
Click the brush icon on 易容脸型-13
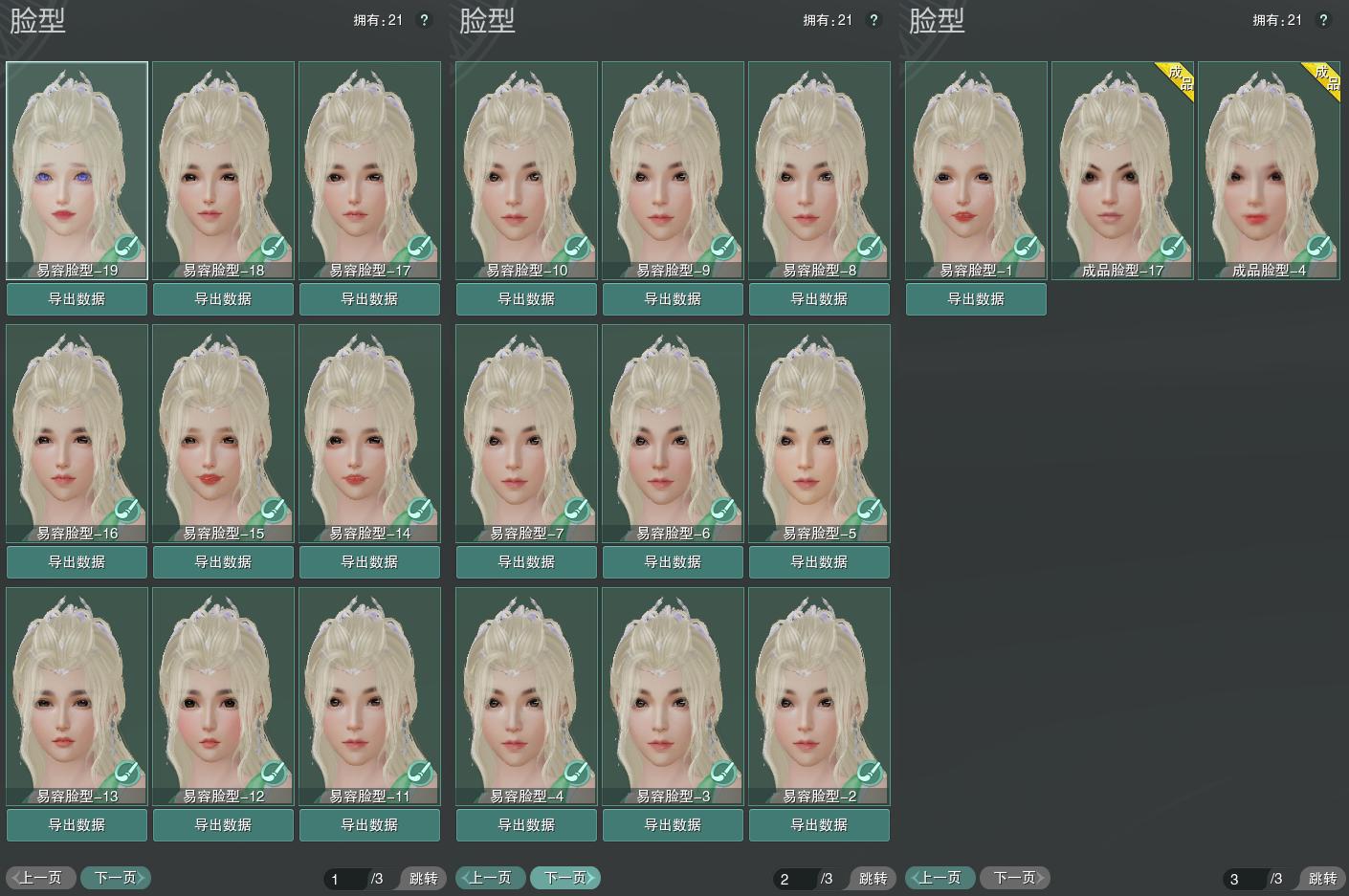coord(128,775)
